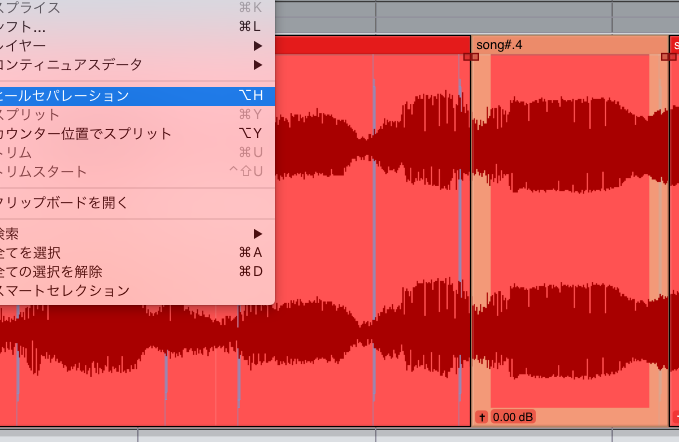Select the menu item with shortcut ⌥Y
Viewport: 679px width, 442px height.
[x=137, y=134]
